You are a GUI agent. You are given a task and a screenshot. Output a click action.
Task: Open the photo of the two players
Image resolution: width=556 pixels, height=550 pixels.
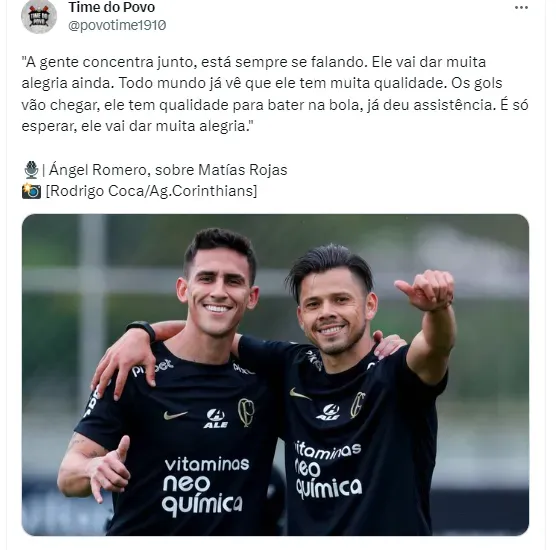tap(275, 374)
